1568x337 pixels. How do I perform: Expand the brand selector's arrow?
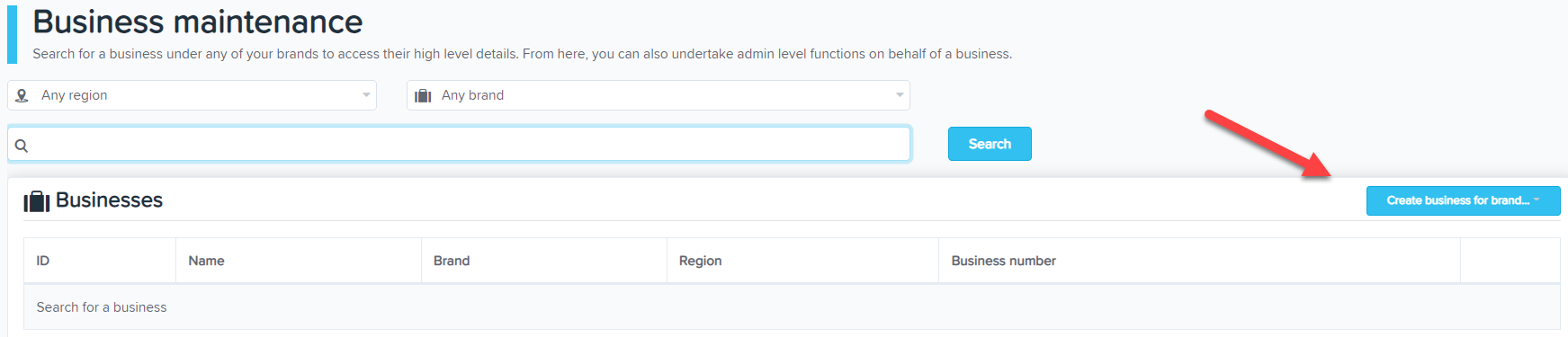[x=900, y=95]
